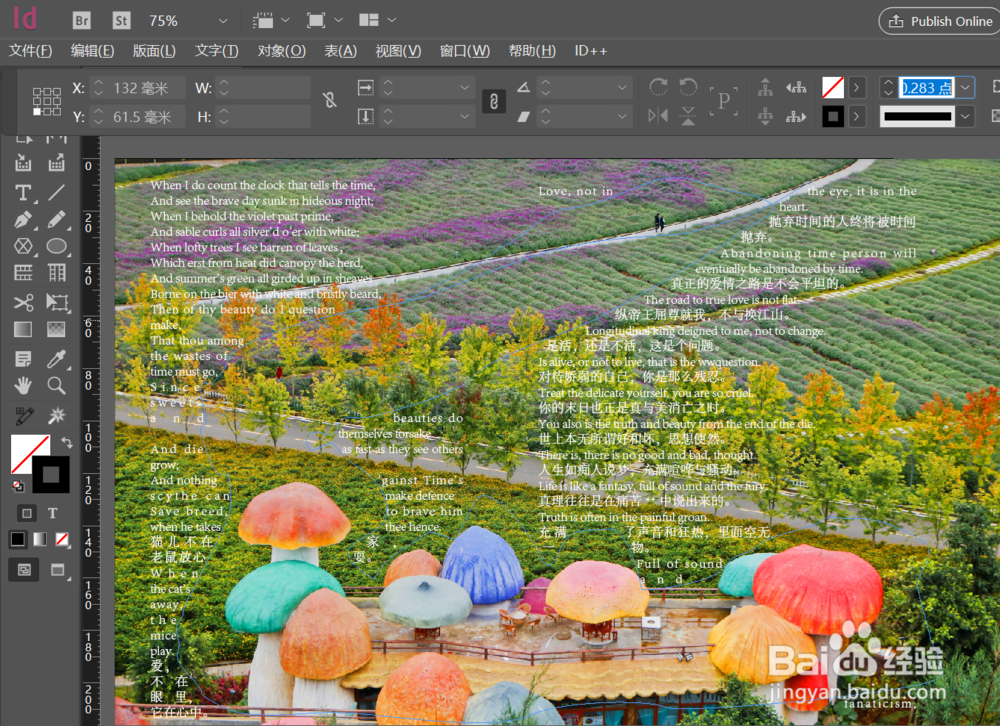Screen dimensions: 1000x726
Task: Select the Content Placer tool
Action: pyautogui.click(x=56, y=163)
